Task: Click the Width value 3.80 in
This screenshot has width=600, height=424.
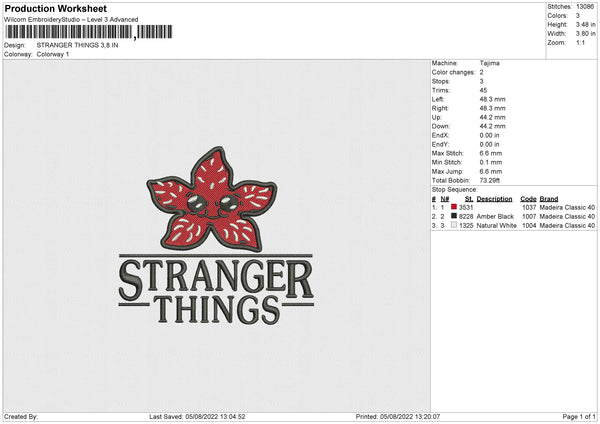Action: pos(585,34)
